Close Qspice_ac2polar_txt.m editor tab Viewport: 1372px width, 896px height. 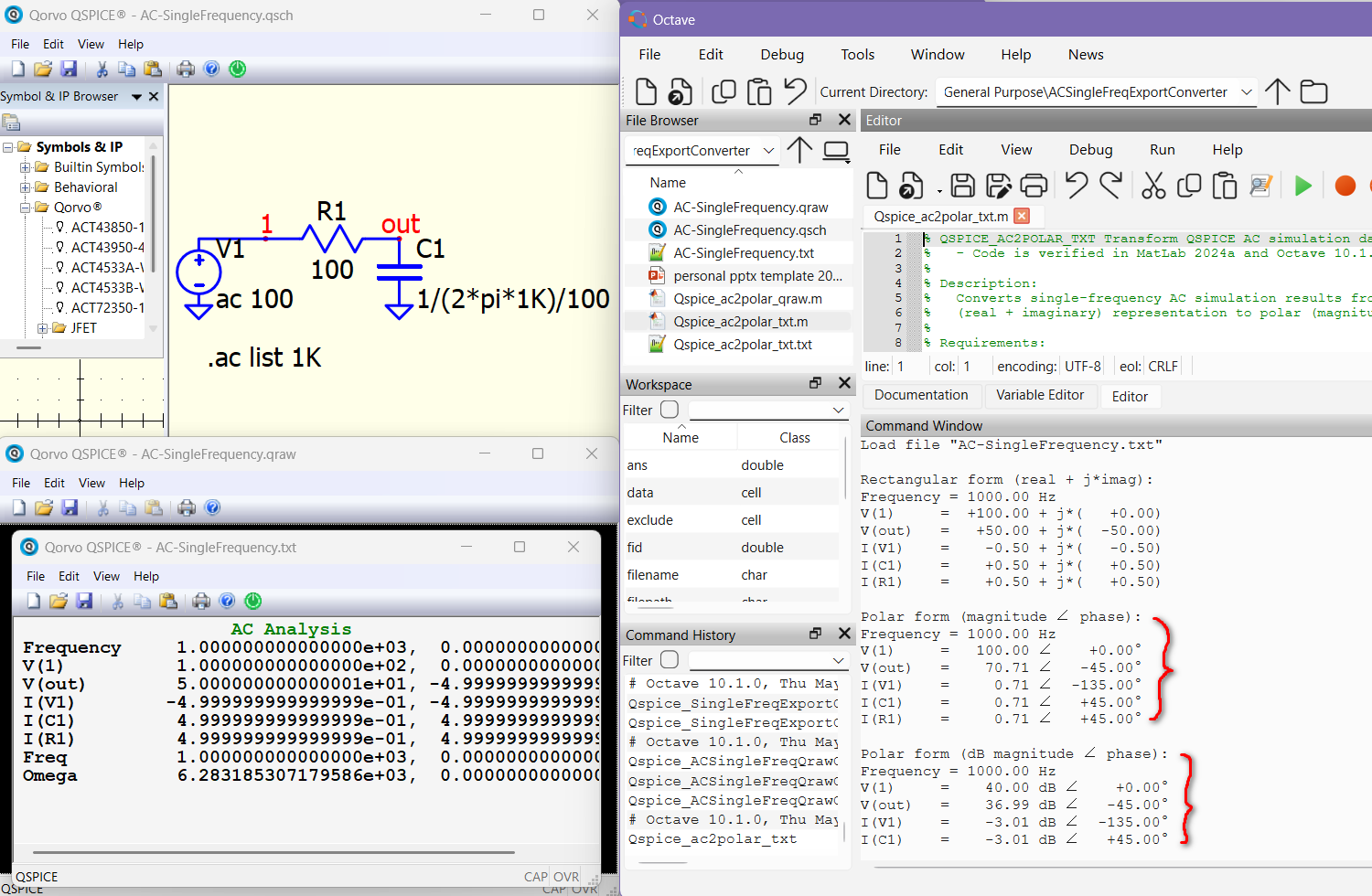coord(1023,216)
